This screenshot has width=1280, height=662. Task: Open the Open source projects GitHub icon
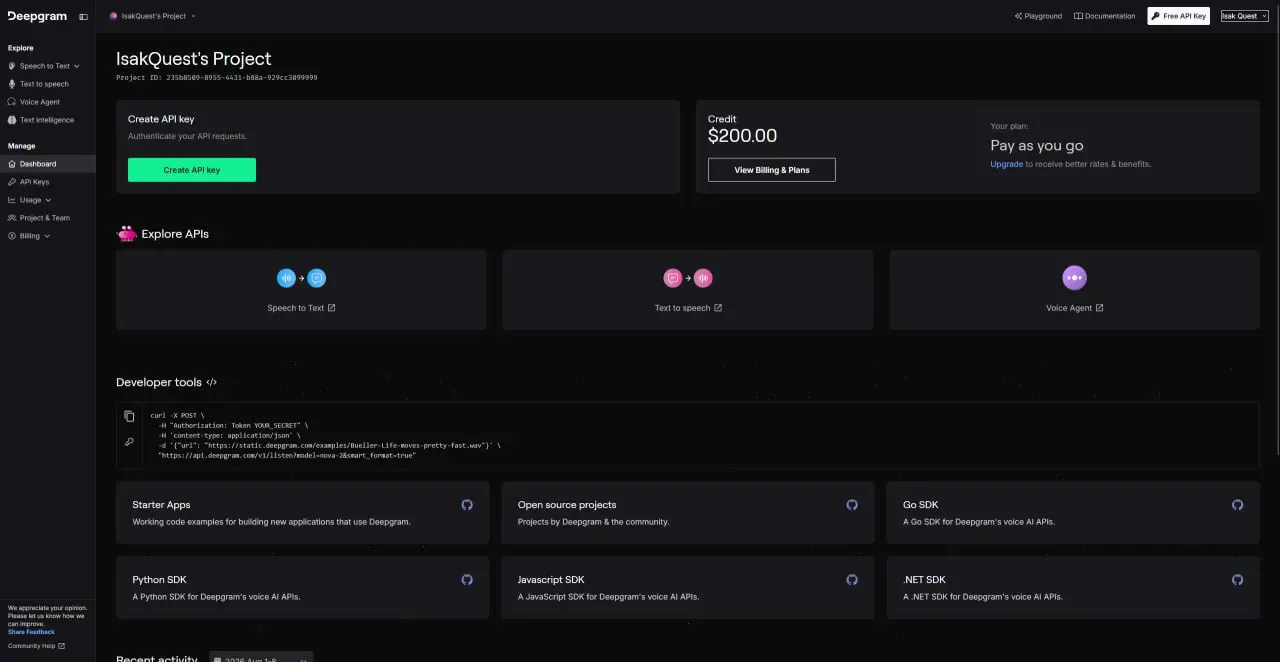point(852,505)
